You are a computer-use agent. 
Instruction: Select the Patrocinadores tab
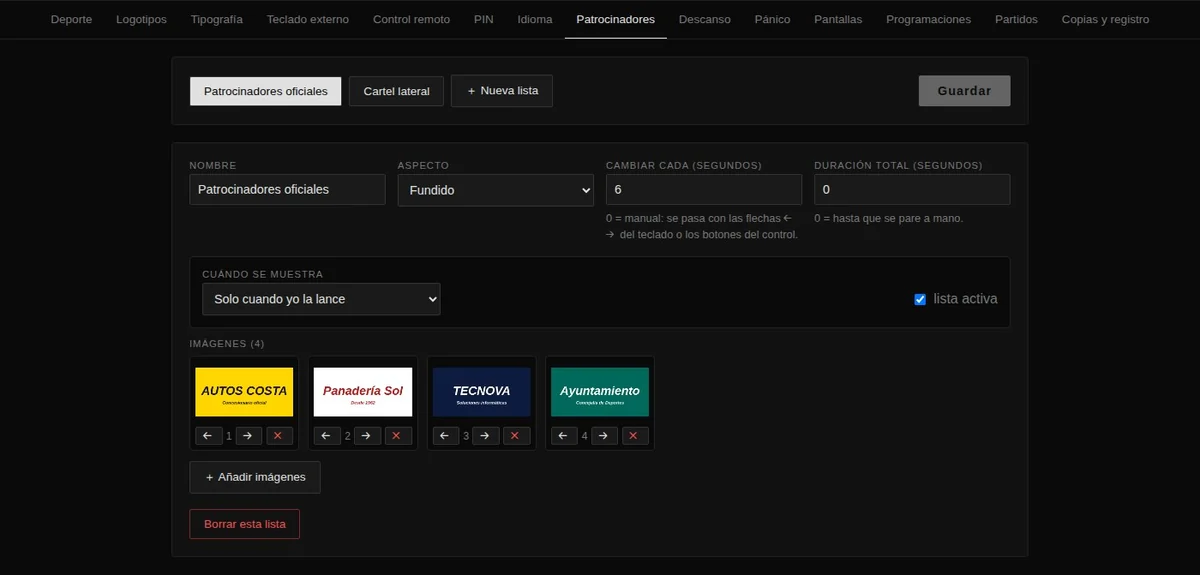point(616,19)
